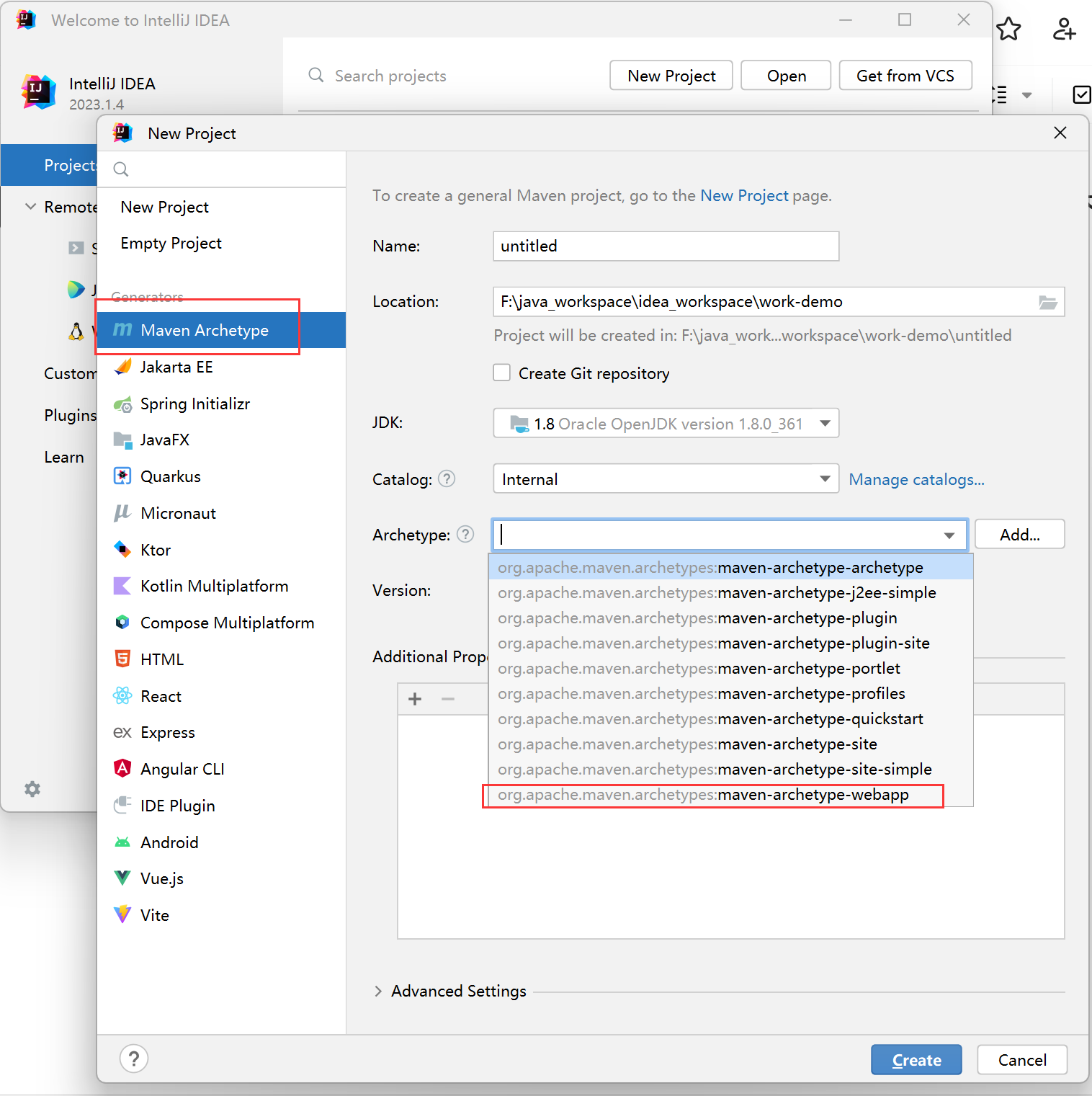Click Open button in Welcome window
The image size is (1092, 1096).
click(786, 76)
